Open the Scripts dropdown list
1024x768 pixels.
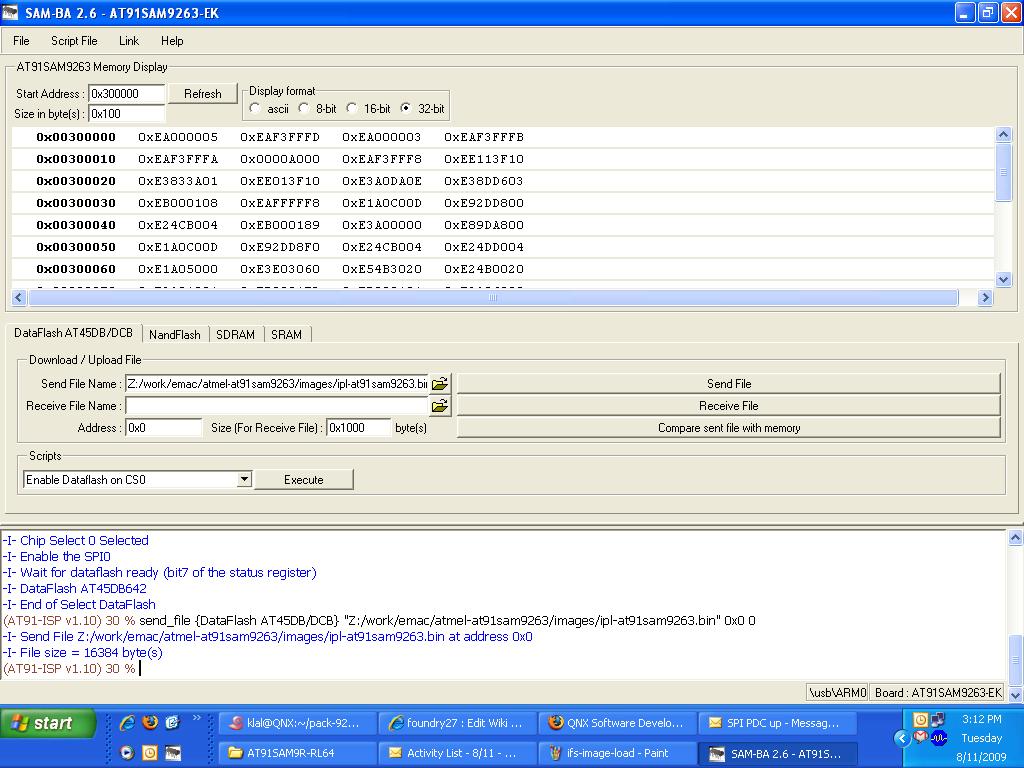243,480
